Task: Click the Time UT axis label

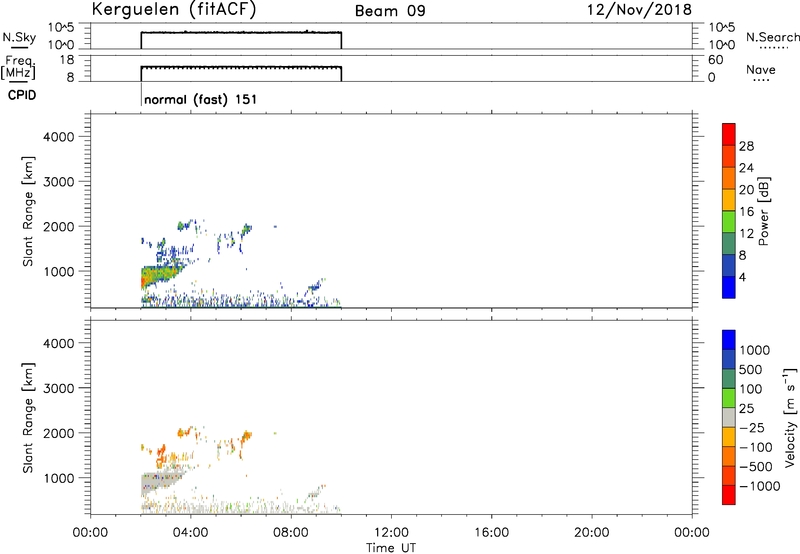Action: tap(391, 548)
